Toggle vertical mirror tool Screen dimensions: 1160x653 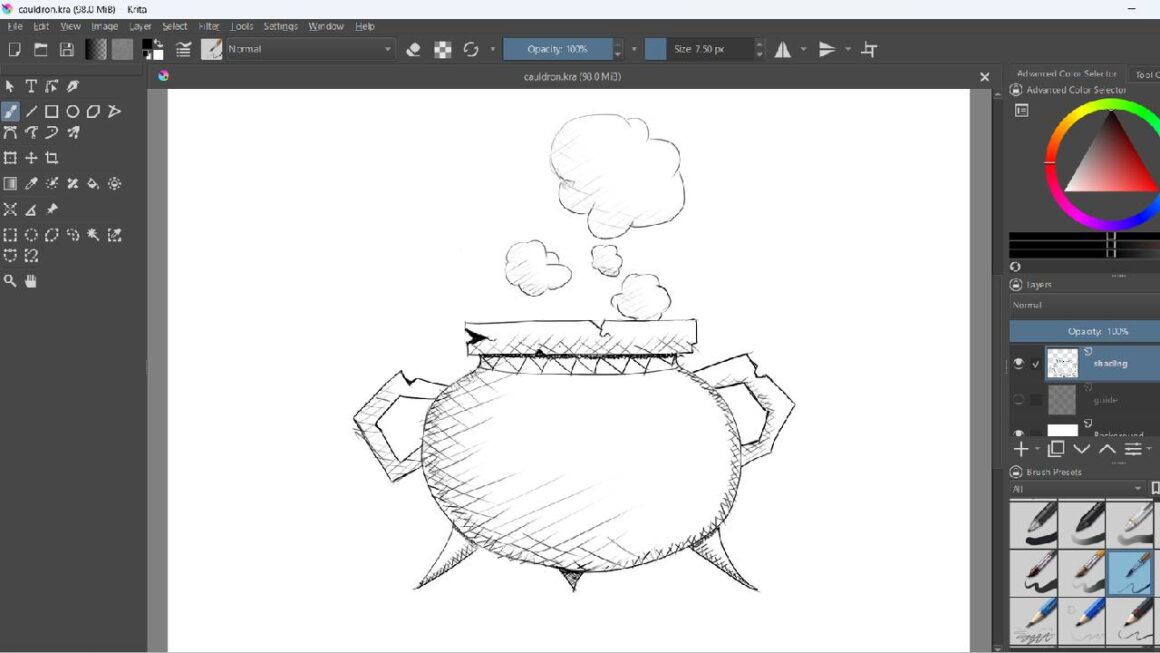click(826, 50)
